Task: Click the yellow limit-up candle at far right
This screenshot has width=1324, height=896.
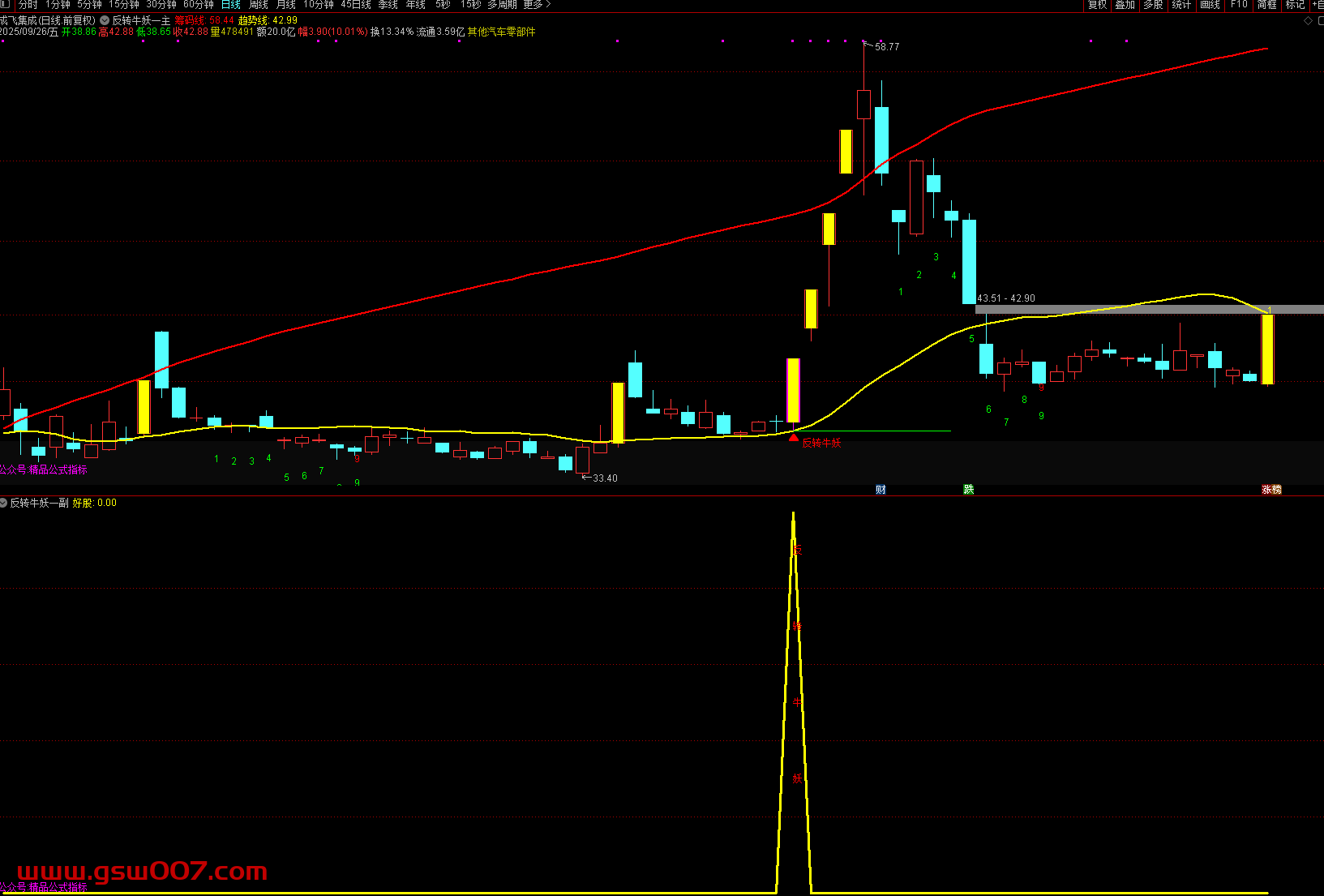Action: click(1267, 349)
